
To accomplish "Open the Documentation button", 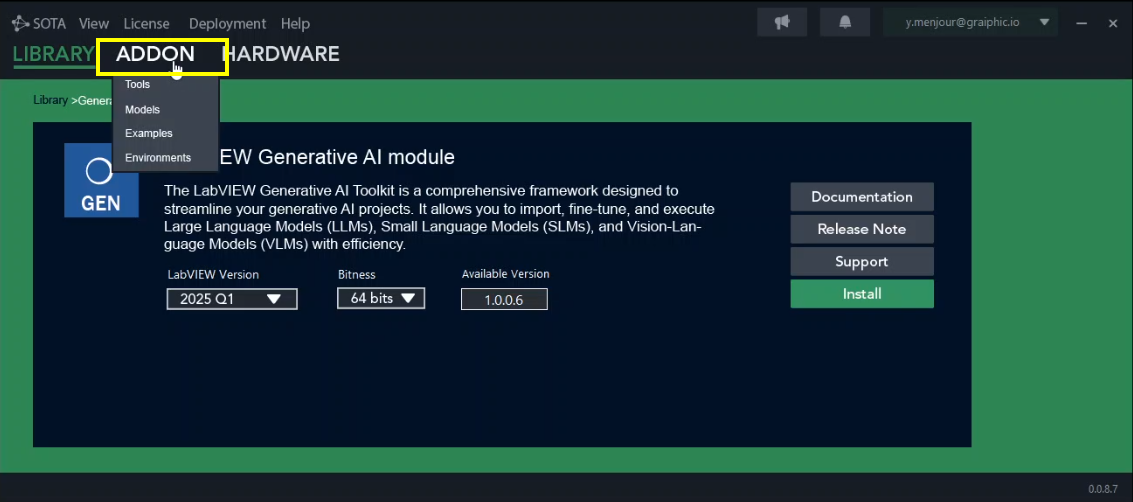I will pos(862,196).
